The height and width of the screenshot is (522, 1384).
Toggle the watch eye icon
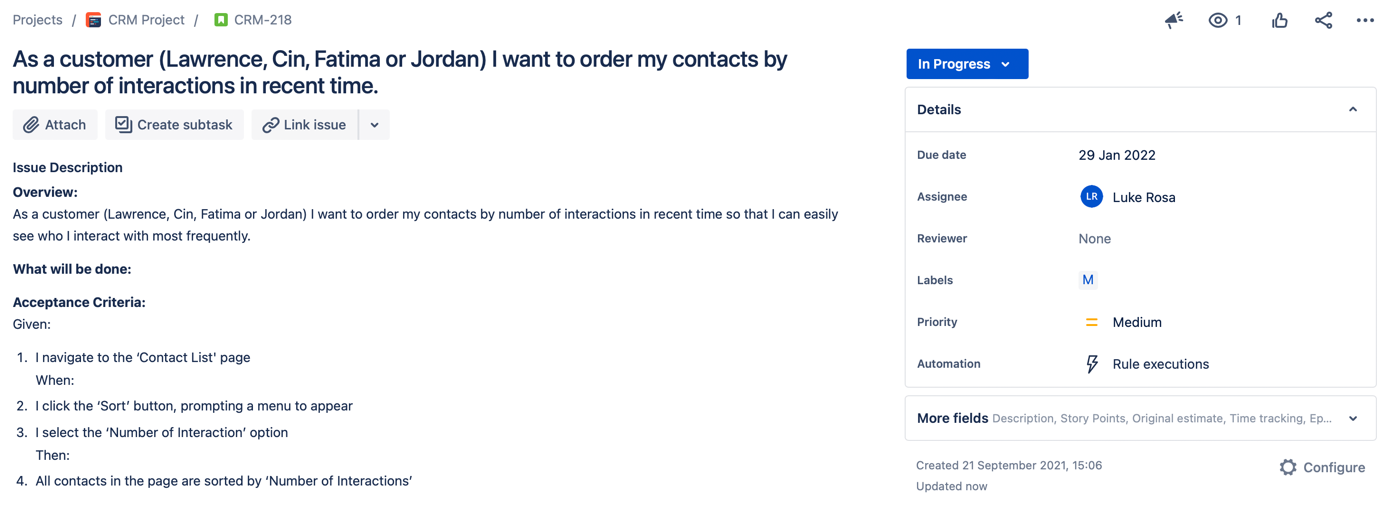coord(1217,20)
